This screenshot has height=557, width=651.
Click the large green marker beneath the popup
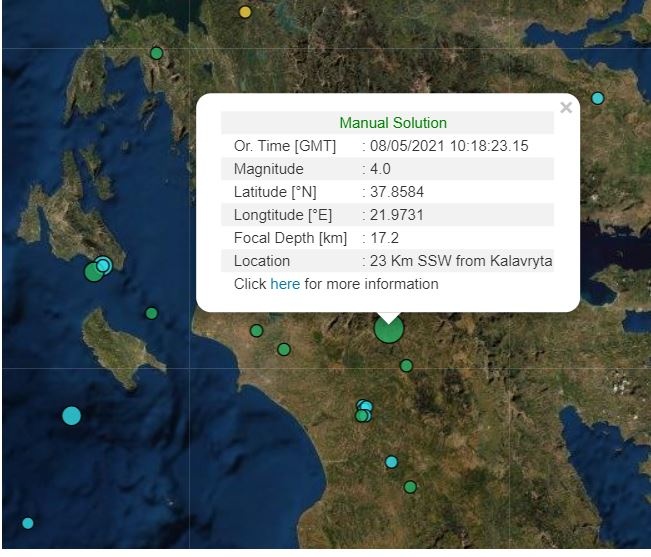pyautogui.click(x=389, y=328)
